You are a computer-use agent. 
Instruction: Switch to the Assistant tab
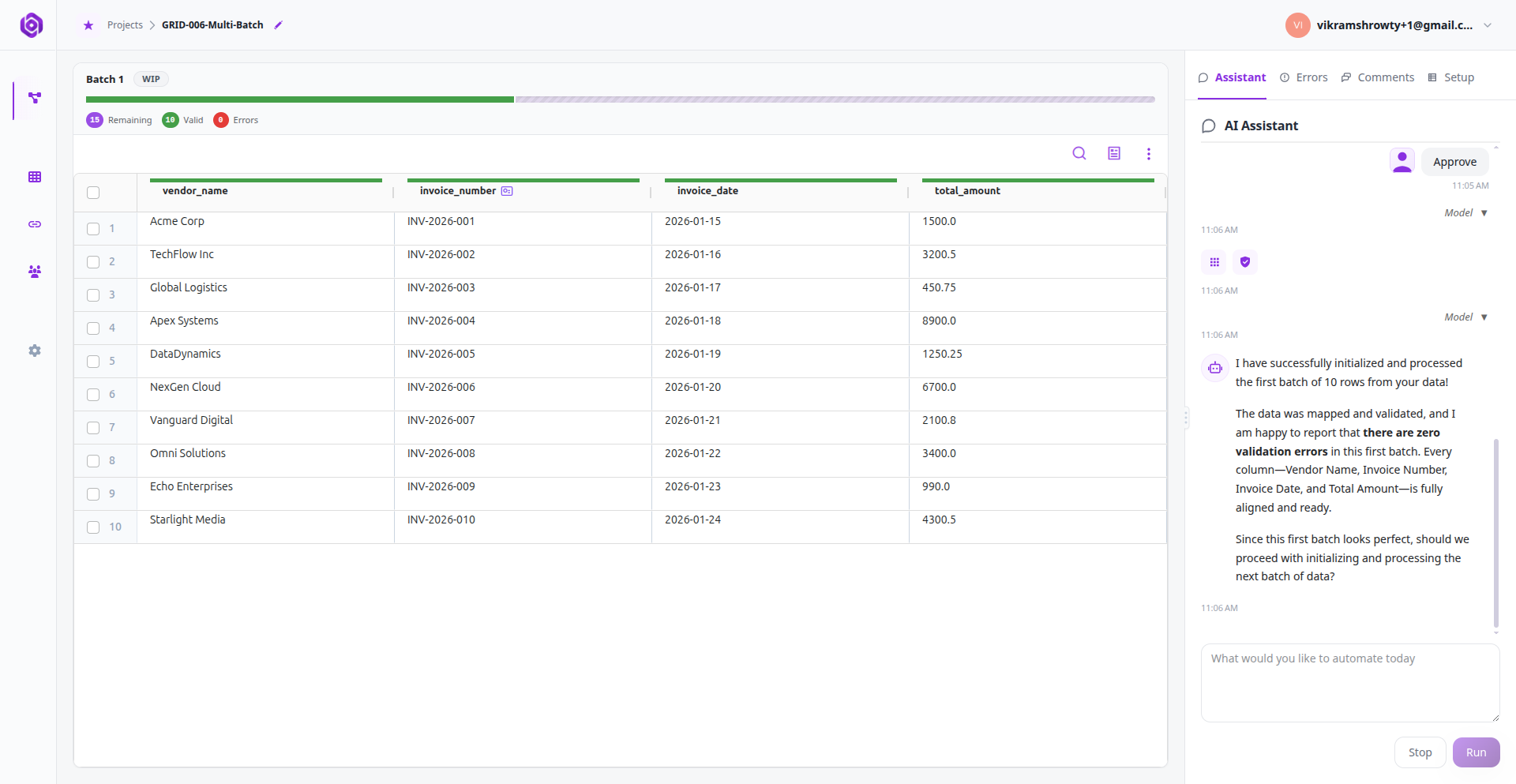(x=1232, y=77)
